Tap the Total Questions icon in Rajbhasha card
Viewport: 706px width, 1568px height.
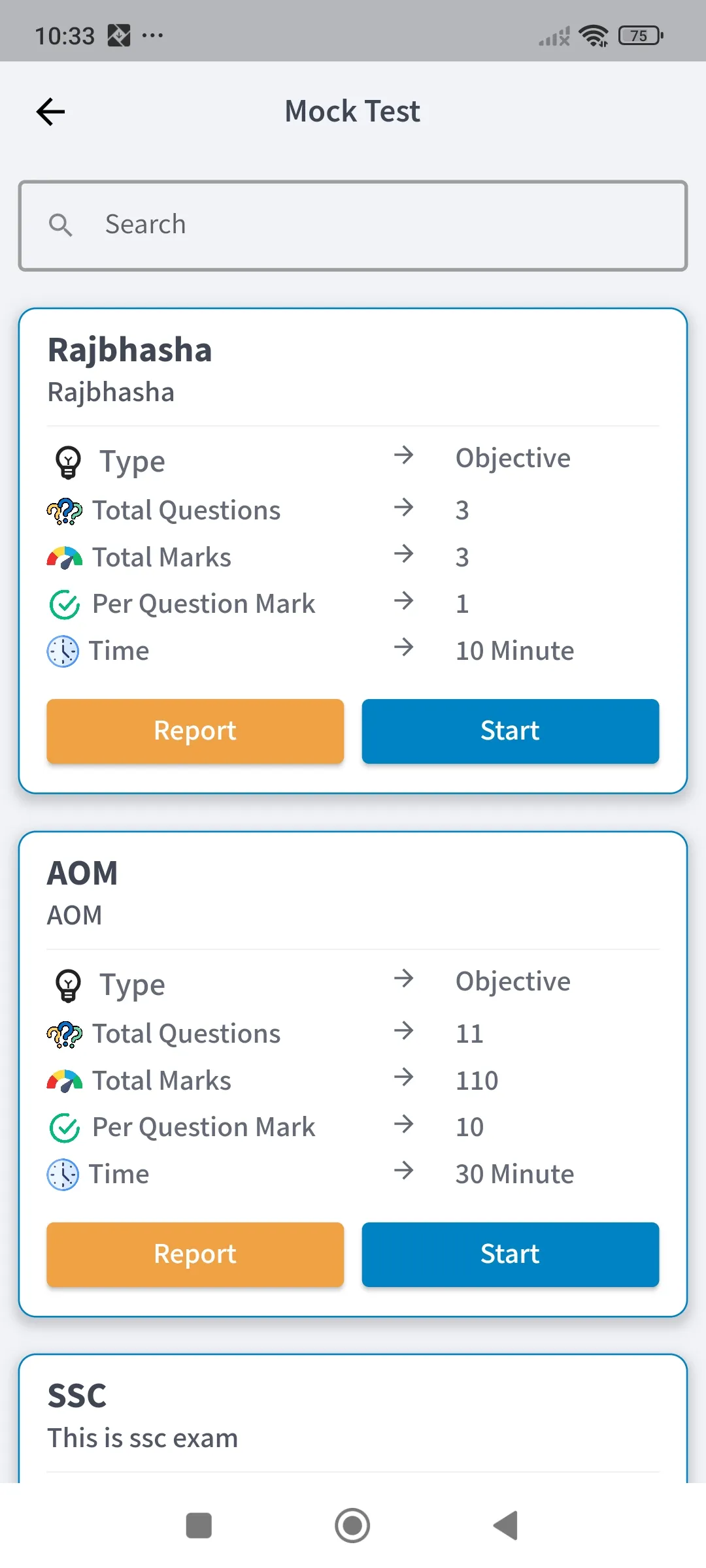point(64,511)
